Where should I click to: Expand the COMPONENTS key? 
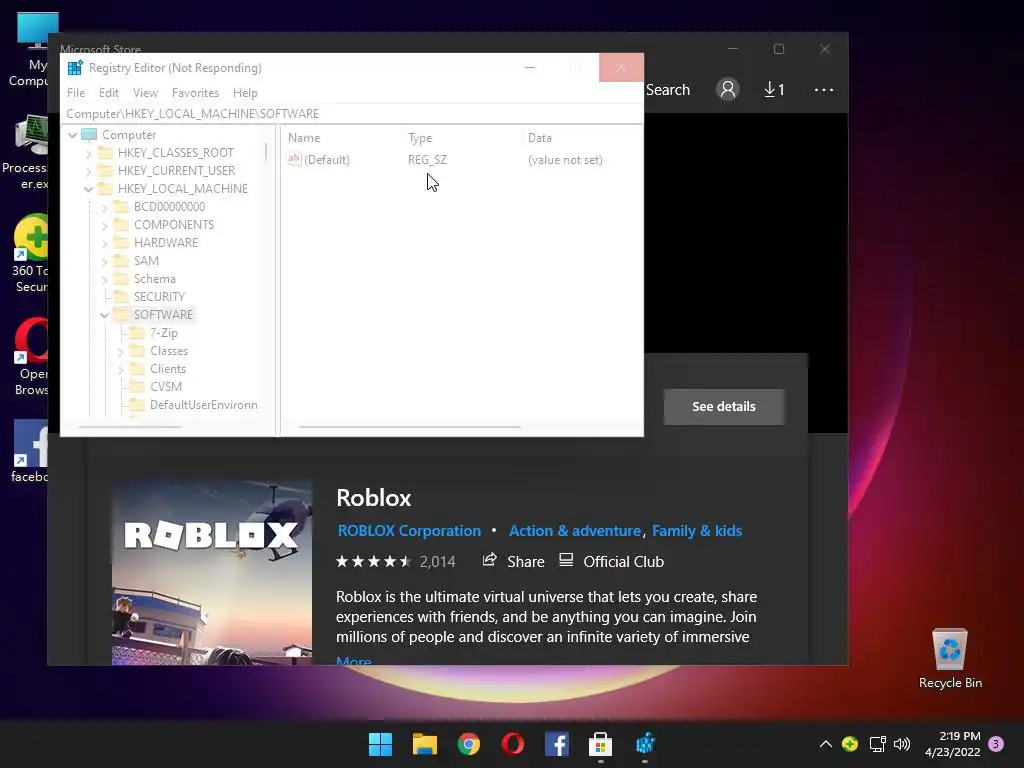[104, 225]
